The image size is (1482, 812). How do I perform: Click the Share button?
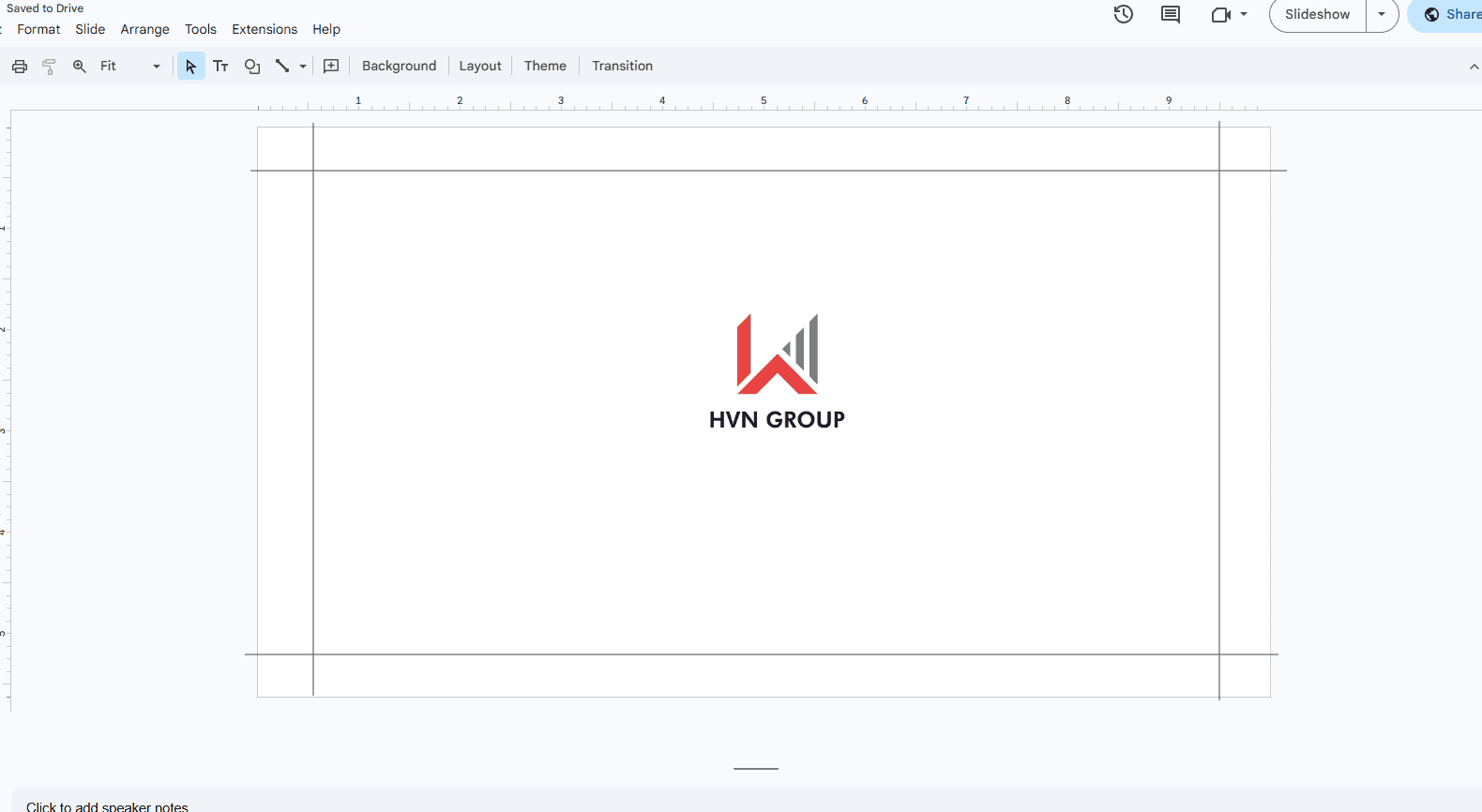pos(1445,14)
